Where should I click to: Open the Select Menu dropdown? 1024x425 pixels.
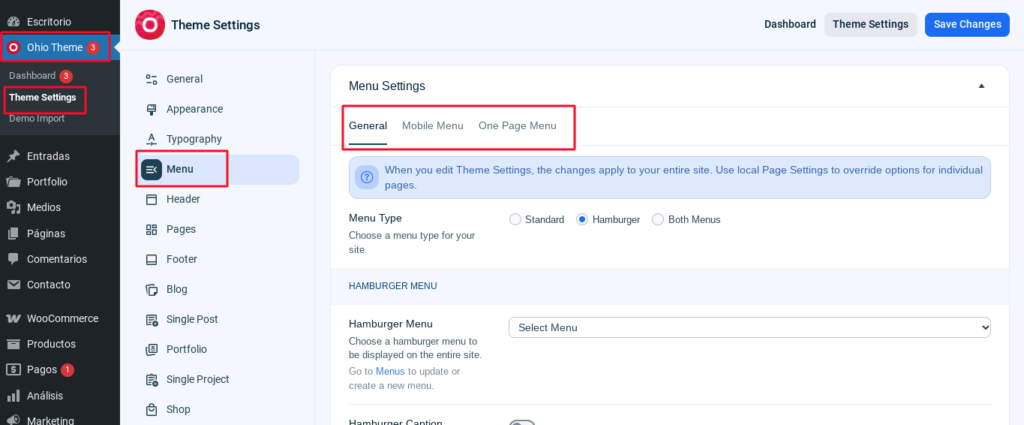[x=749, y=328]
